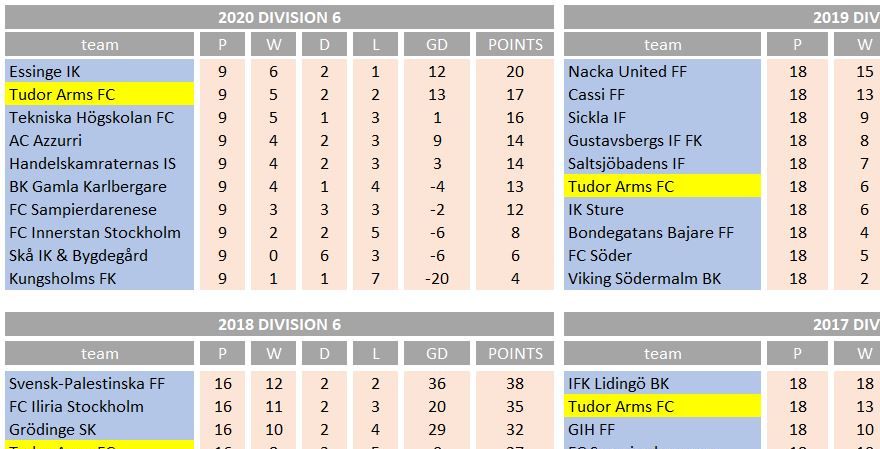Click the 2020 DIVISION 6 header

click(279, 17)
